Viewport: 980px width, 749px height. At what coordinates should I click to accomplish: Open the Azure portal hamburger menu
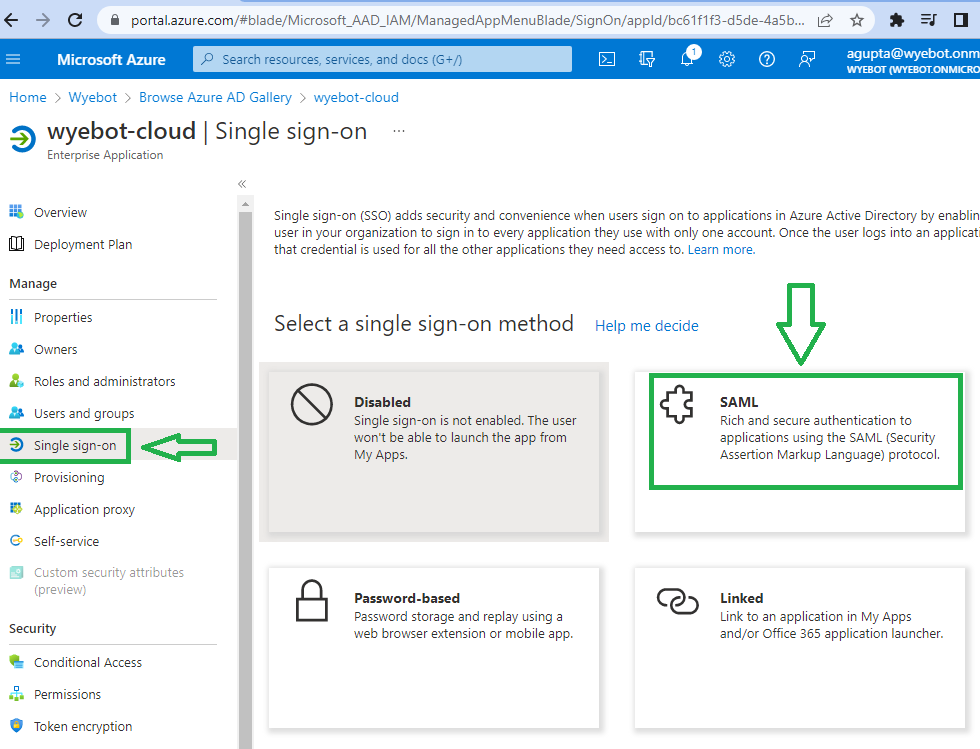coord(13,59)
